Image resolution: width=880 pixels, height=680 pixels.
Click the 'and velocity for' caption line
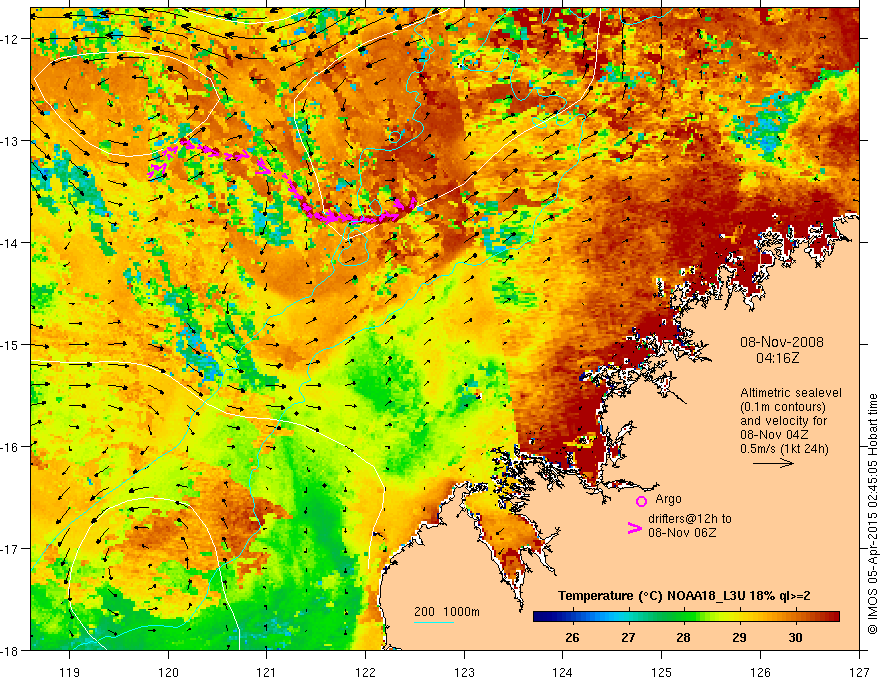[x=783, y=421]
